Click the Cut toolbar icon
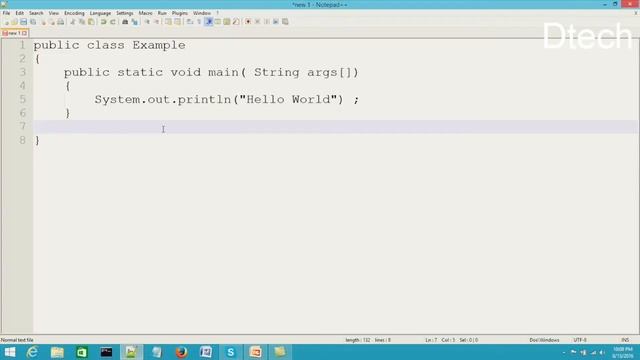Viewport: 640px width, 360px height. click(x=72, y=22)
